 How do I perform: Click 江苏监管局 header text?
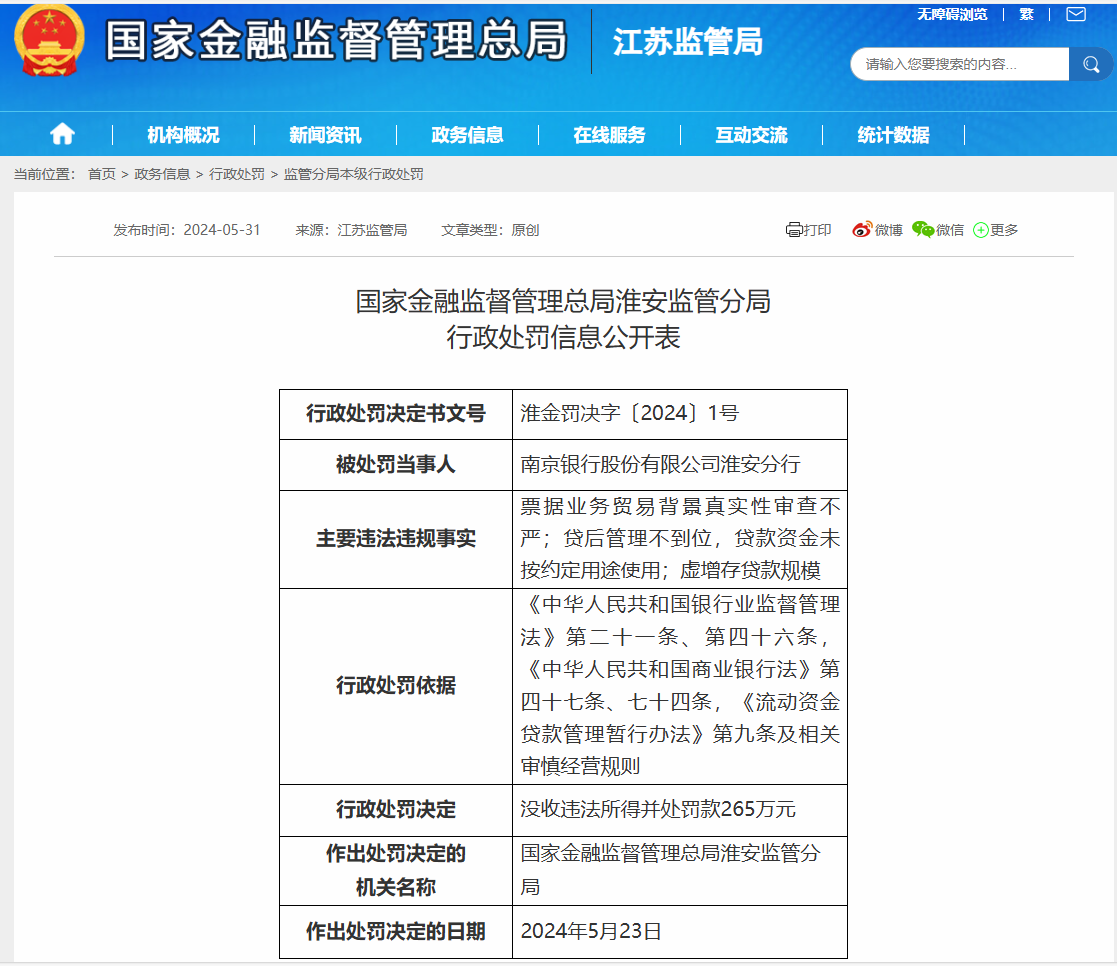[x=688, y=42]
